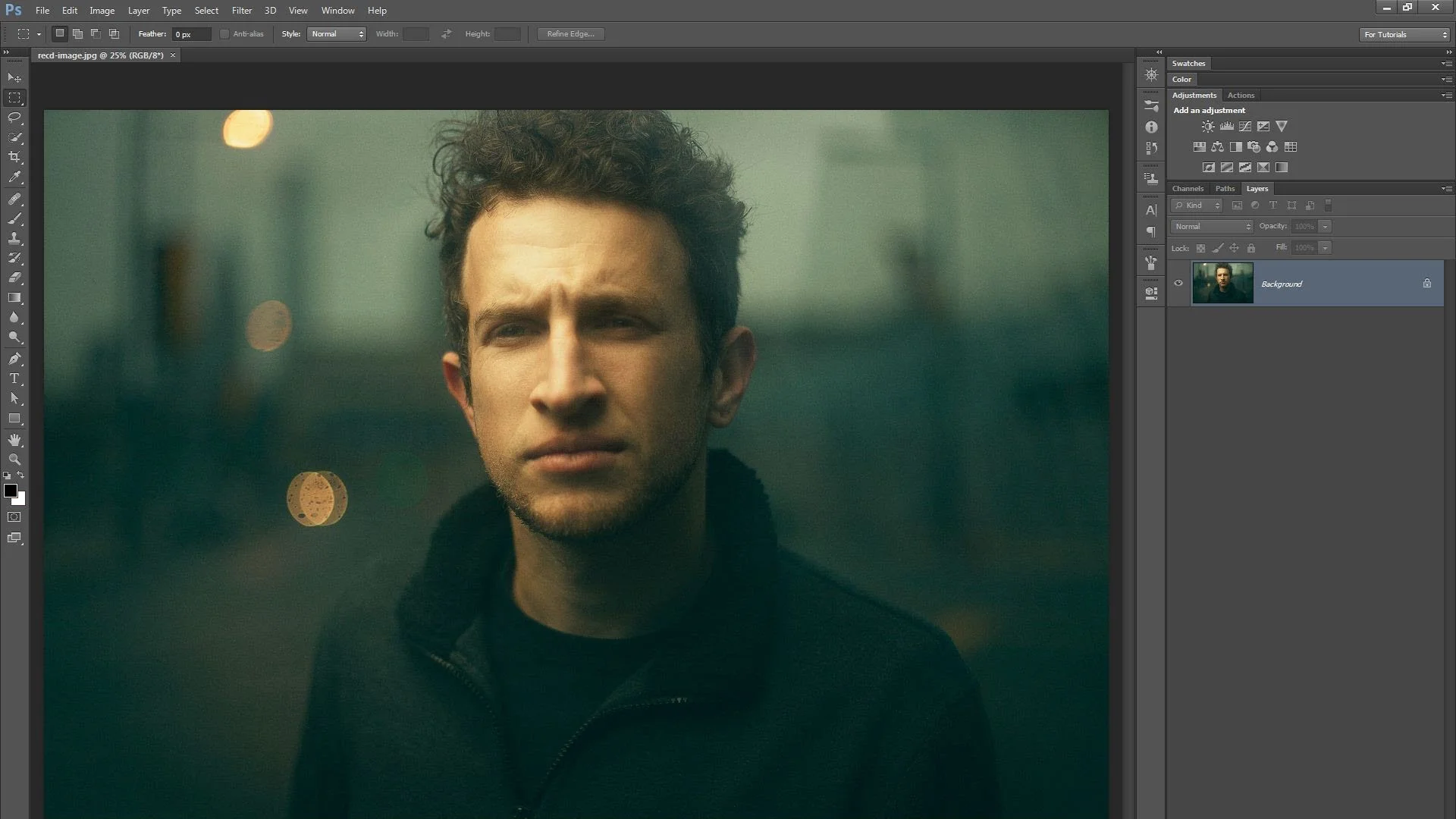This screenshot has height=819, width=1456.
Task: Add a Hue/Saturation adjustment
Action: pyautogui.click(x=1200, y=147)
